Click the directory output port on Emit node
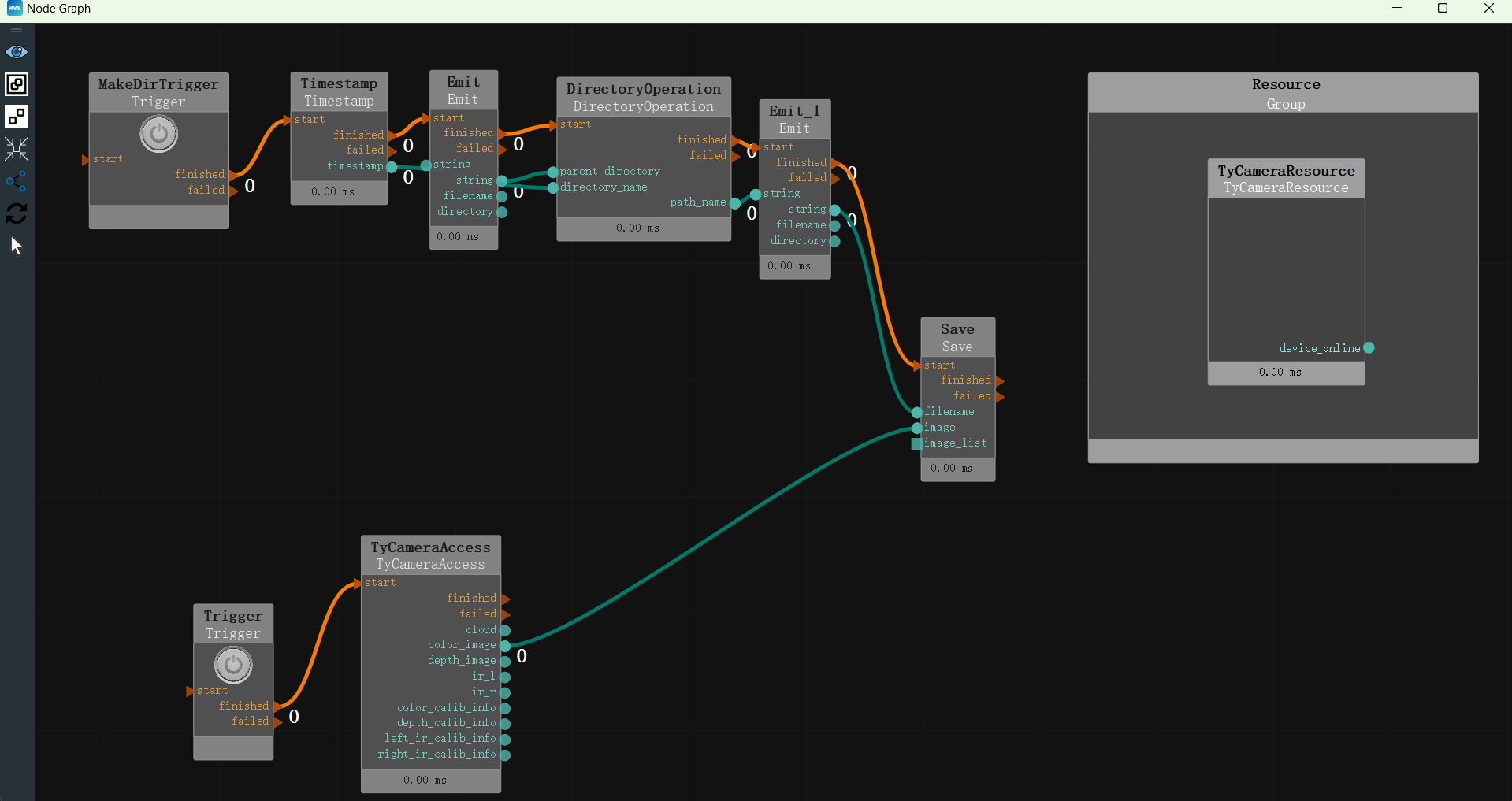 pyautogui.click(x=502, y=213)
